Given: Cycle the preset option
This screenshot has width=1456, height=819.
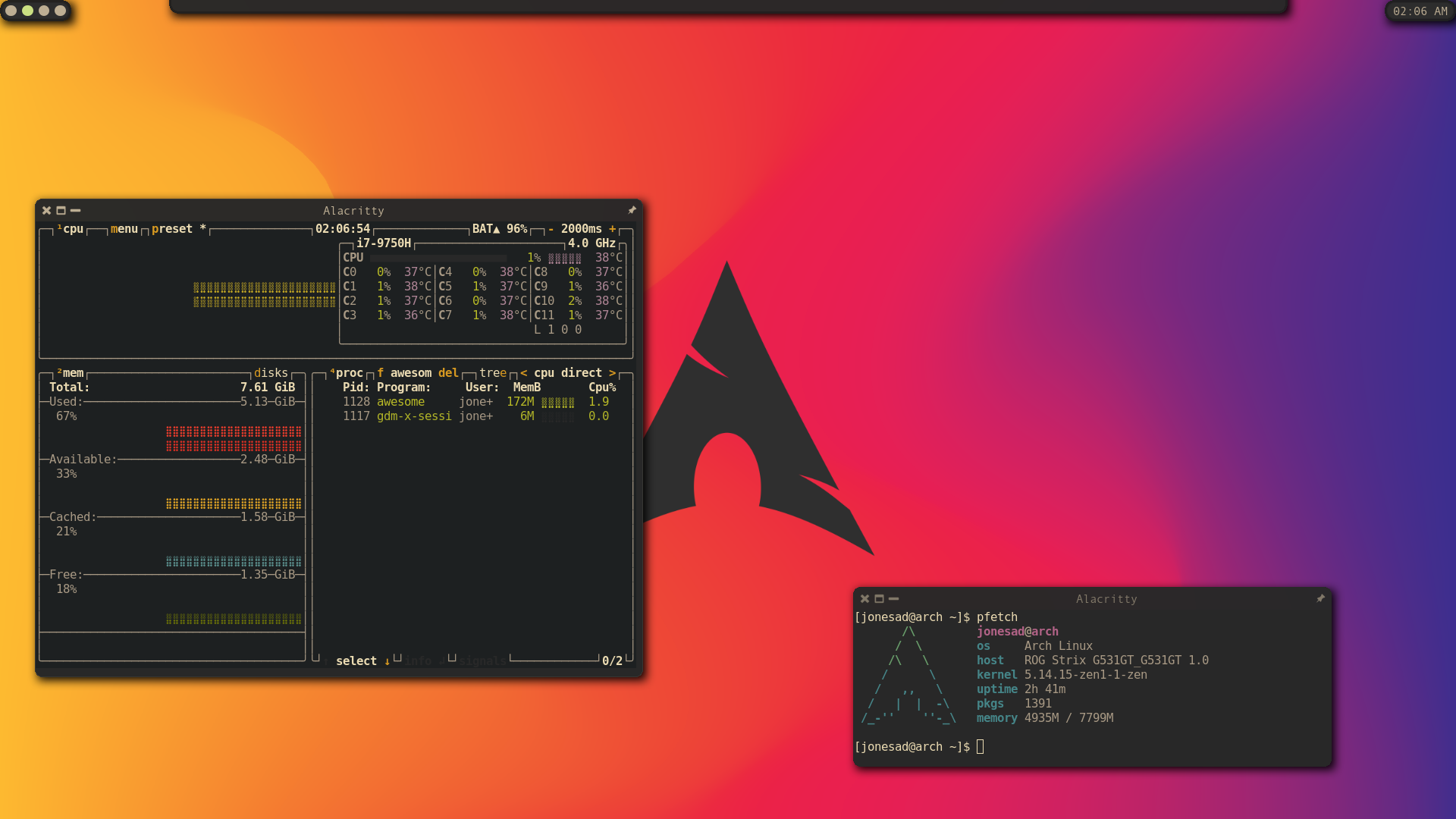Looking at the screenshot, I should (172, 229).
